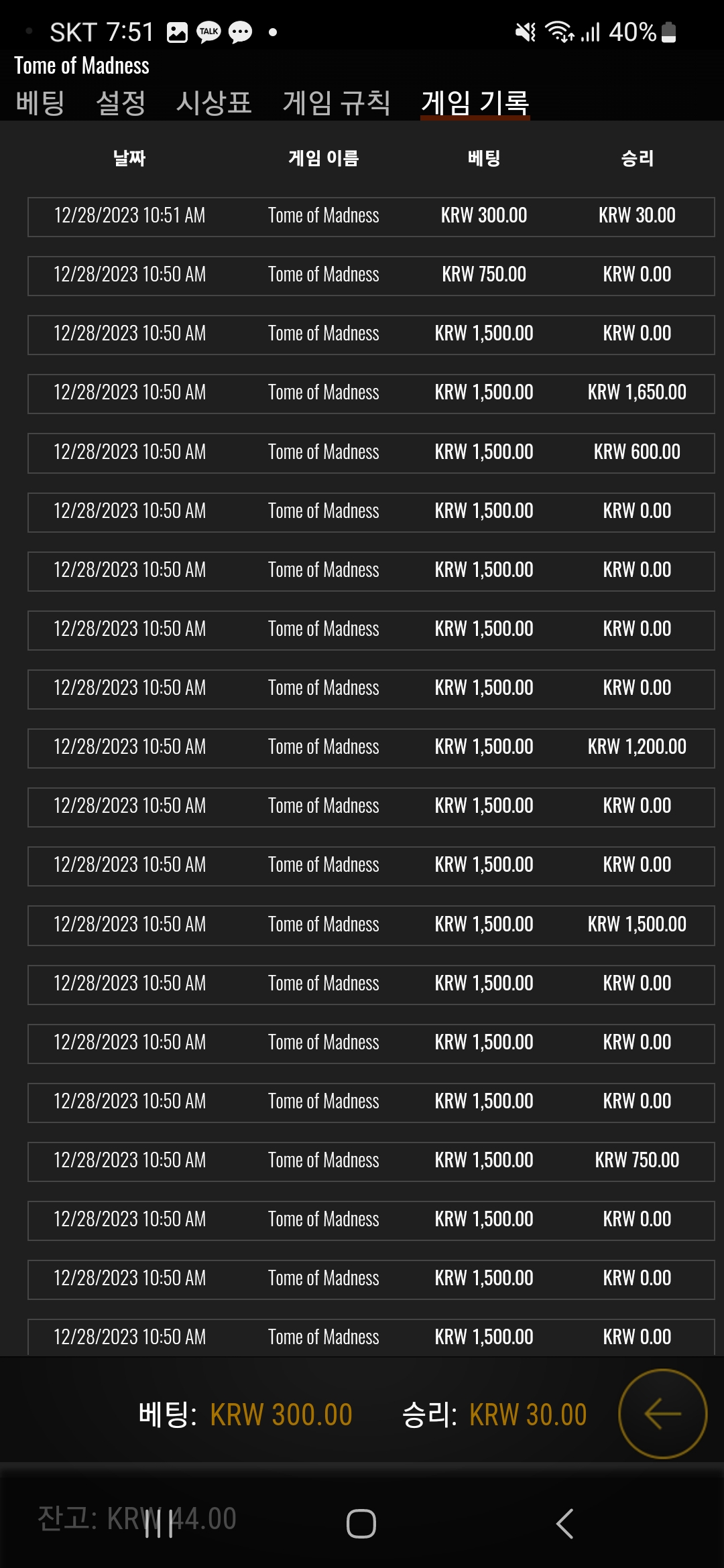The height and width of the screenshot is (1568, 724).
Task: Open the 게임 규칙 tab
Action: [x=337, y=103]
